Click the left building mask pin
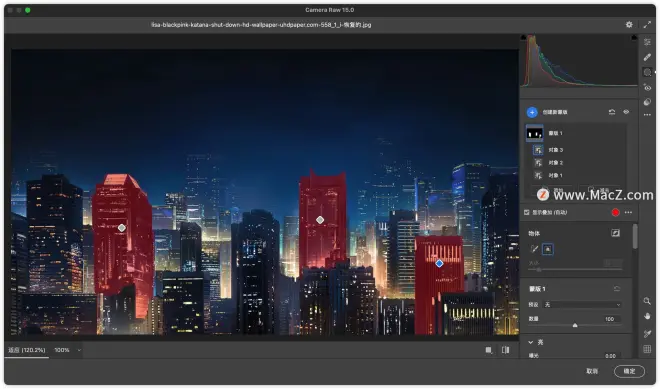This screenshot has width=660, height=389. (x=122, y=228)
